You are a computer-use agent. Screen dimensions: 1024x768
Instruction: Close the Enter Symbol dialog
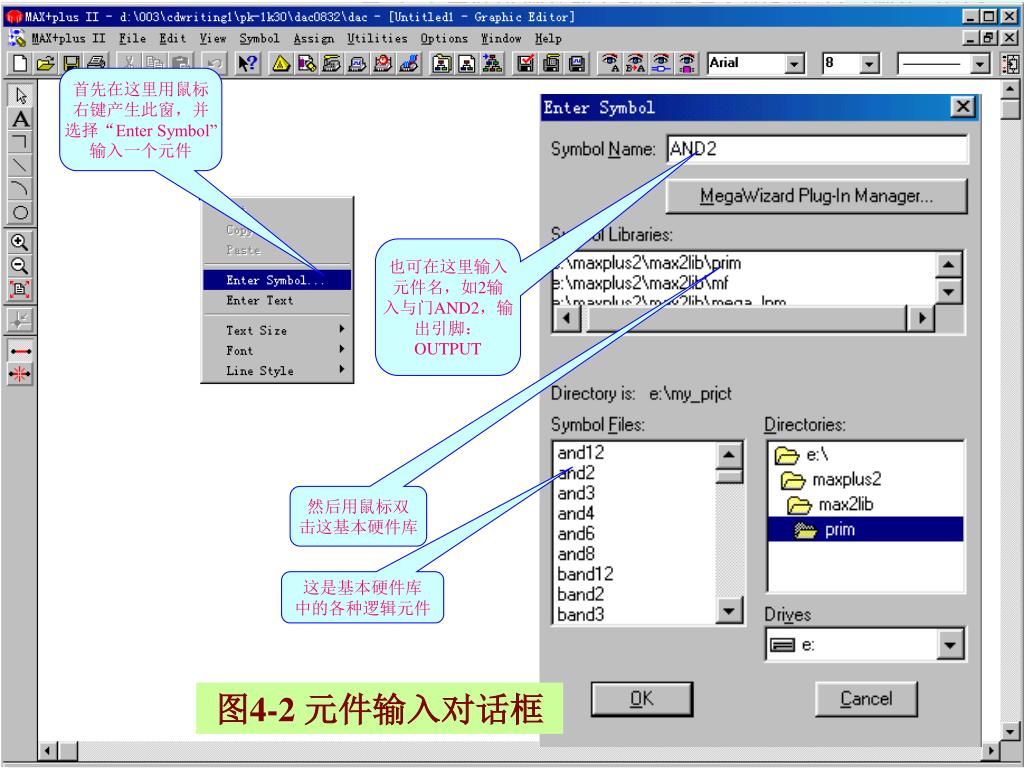963,106
